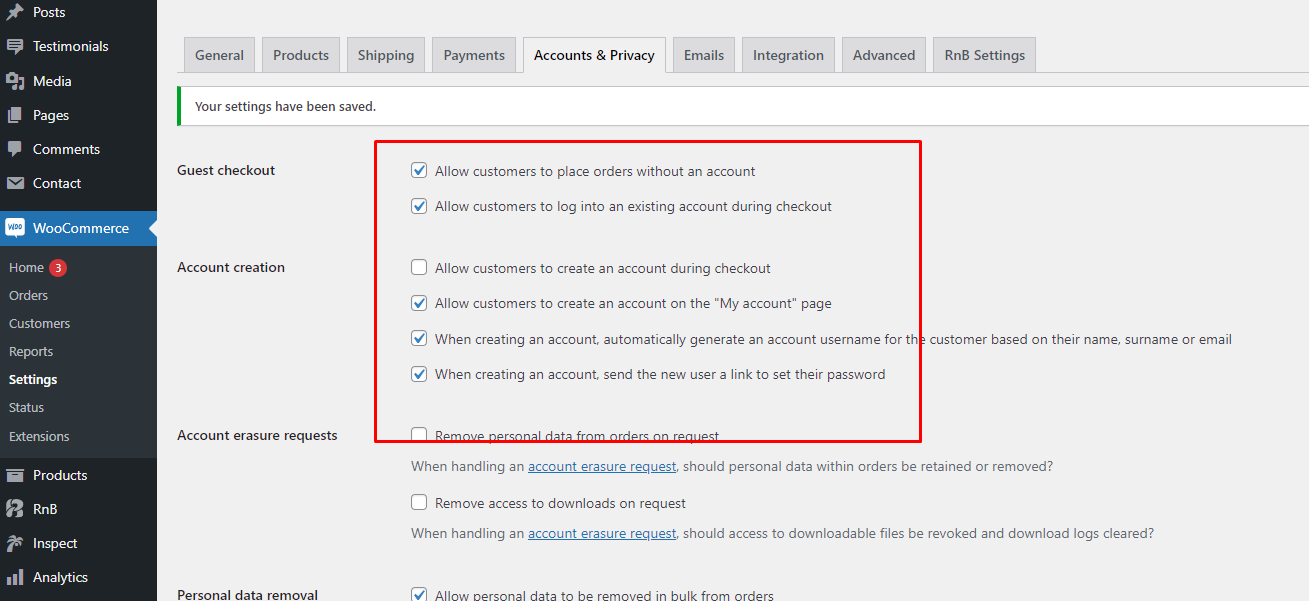Viewport: 1309px width, 601px height.
Task: Open the first account erasure request link
Action: point(602,467)
